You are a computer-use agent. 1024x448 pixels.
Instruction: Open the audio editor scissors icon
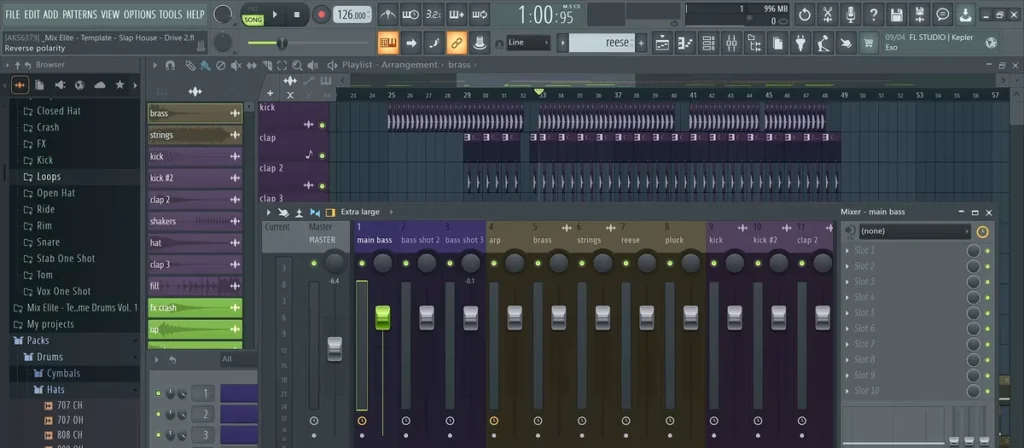[x=827, y=14]
